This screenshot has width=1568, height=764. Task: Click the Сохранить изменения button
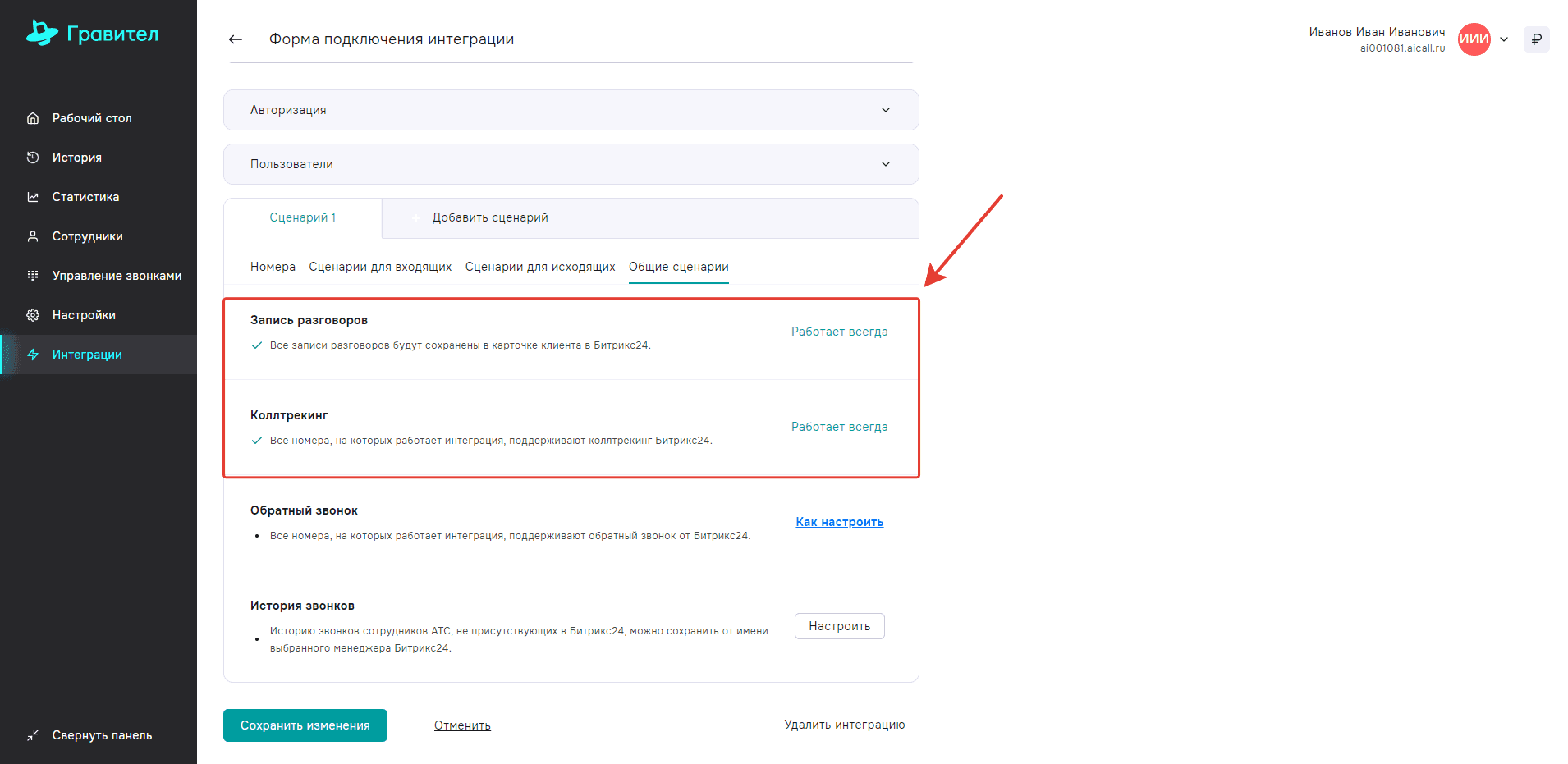[x=305, y=725]
